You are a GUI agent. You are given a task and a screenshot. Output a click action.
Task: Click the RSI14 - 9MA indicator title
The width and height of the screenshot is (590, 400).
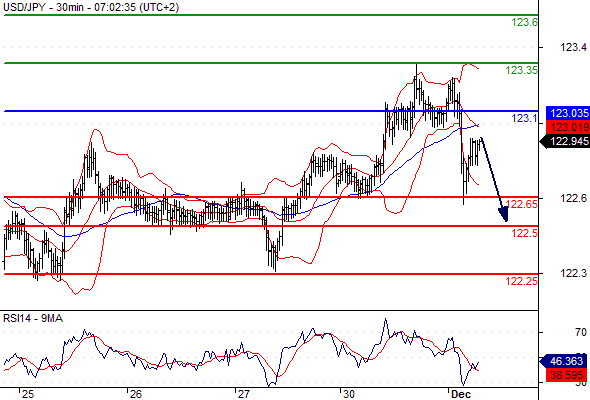[x=33, y=318]
